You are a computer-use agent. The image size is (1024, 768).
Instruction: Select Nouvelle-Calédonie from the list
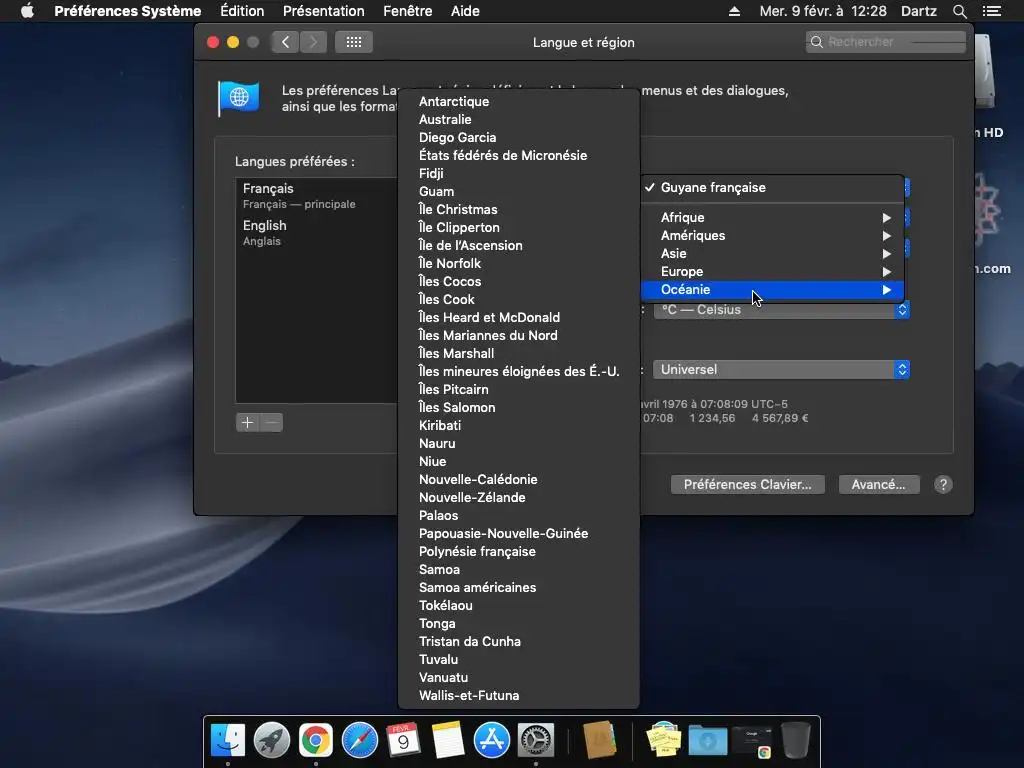(519, 479)
